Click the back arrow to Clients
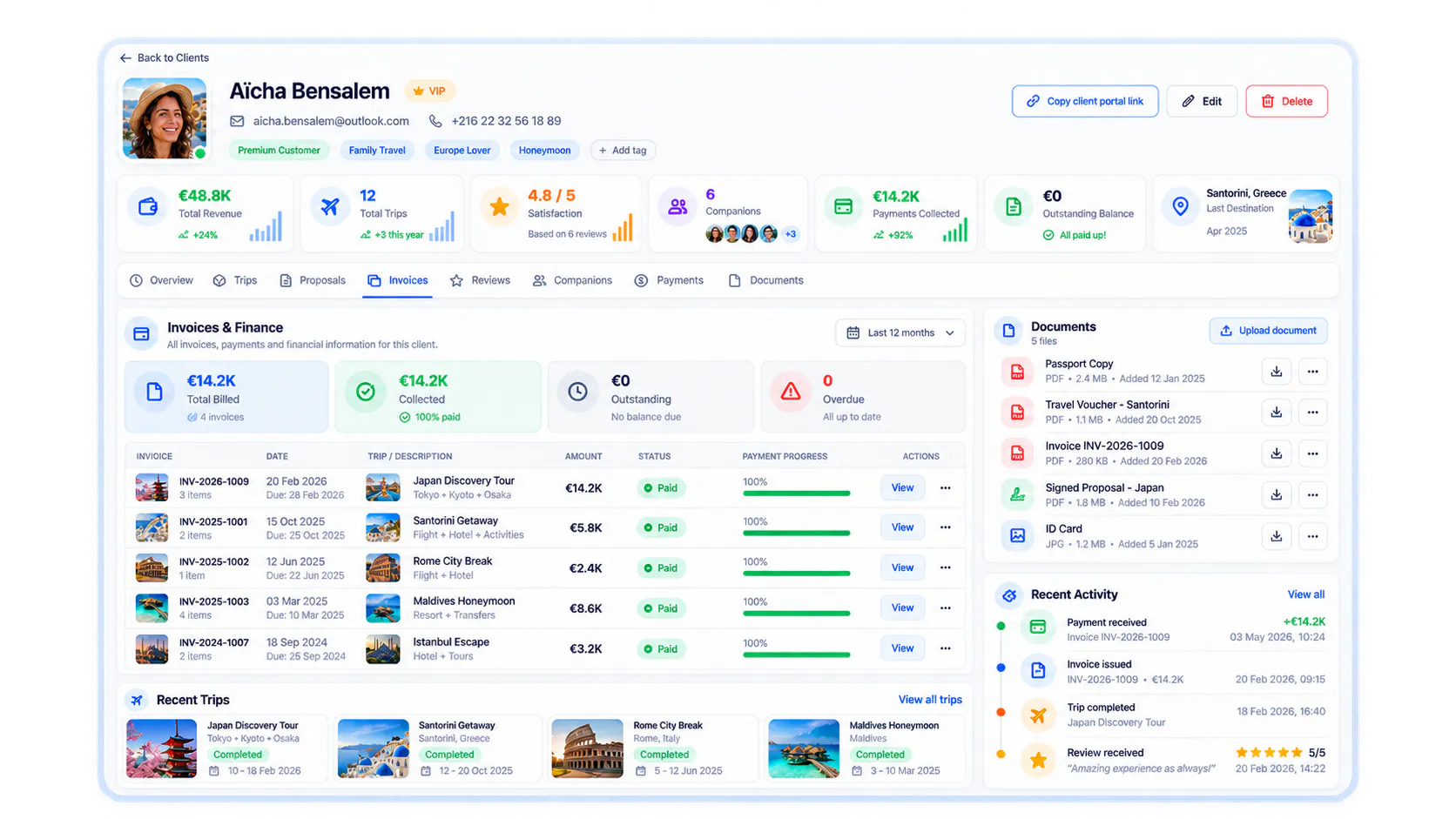This screenshot has height=819, width=1456. coord(125,58)
